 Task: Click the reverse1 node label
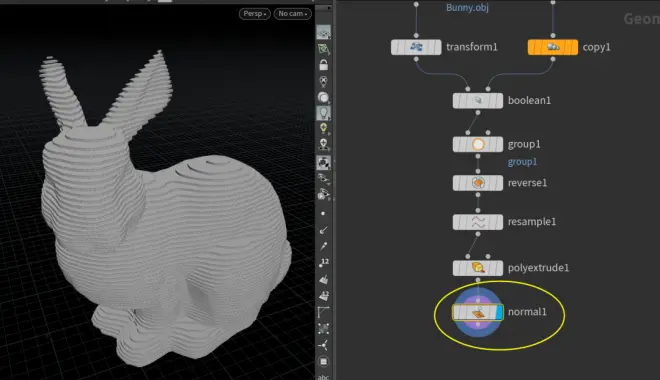tap(527, 183)
